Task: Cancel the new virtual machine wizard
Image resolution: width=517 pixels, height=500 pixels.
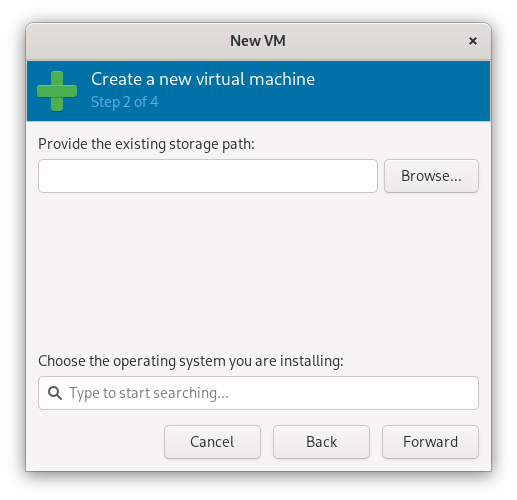Action: (212, 442)
